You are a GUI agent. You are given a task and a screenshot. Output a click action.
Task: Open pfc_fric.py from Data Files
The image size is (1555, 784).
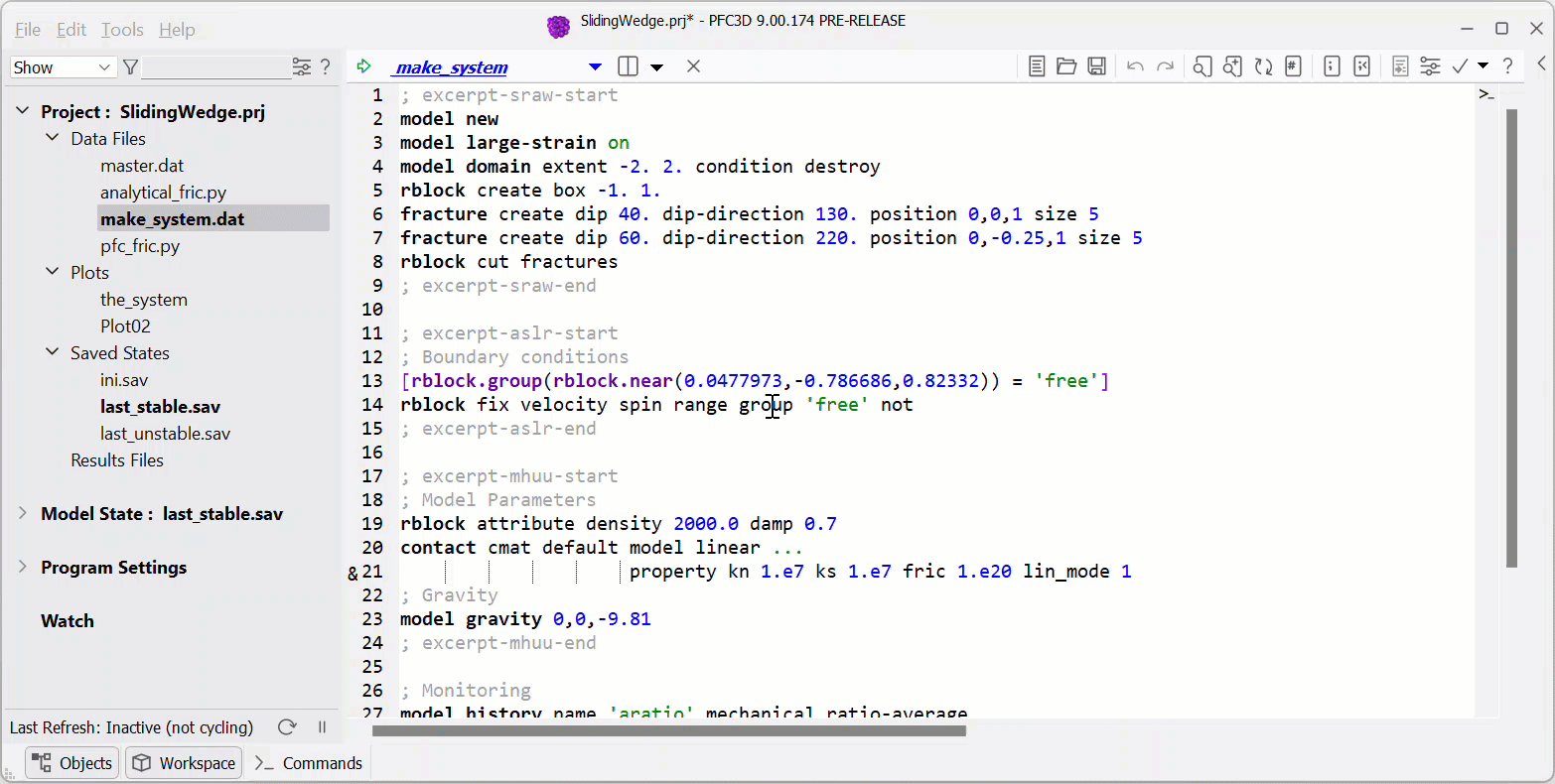140,246
